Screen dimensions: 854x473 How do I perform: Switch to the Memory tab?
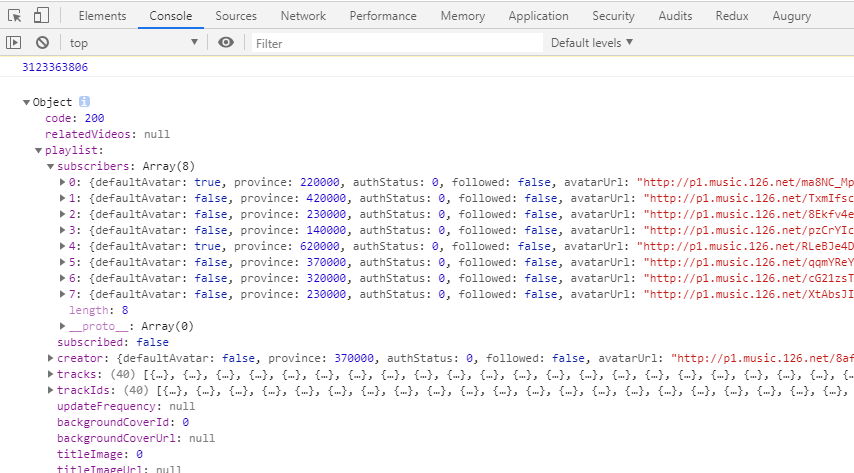click(462, 16)
